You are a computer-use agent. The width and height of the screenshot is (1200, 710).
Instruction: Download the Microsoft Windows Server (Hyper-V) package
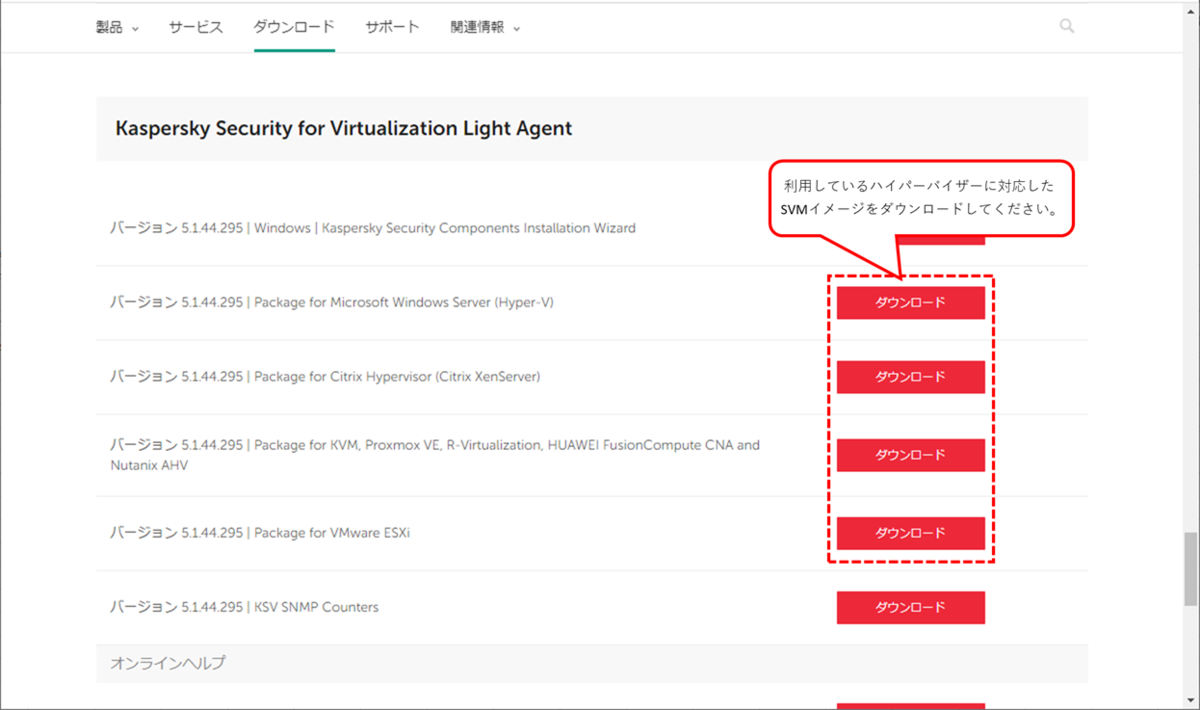click(x=911, y=303)
